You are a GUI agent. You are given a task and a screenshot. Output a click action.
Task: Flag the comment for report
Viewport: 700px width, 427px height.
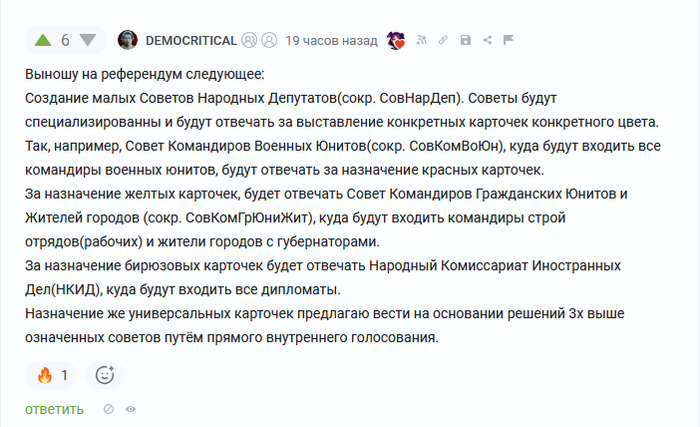[x=508, y=40]
